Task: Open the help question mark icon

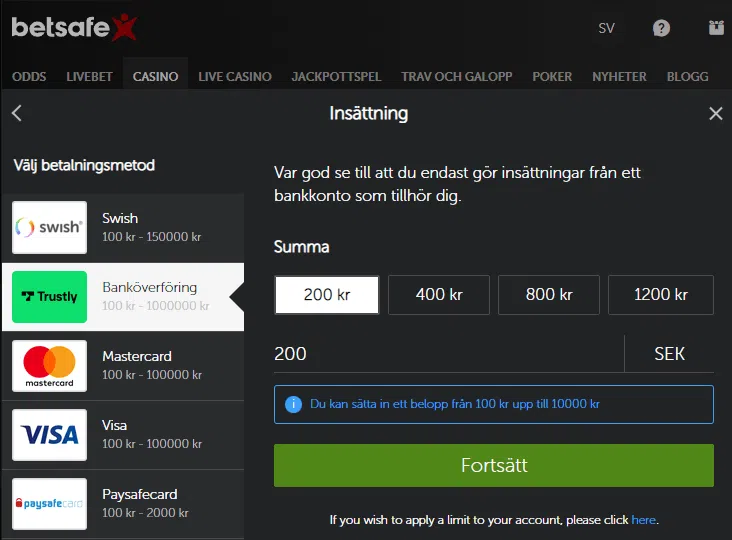Action: coord(661,28)
